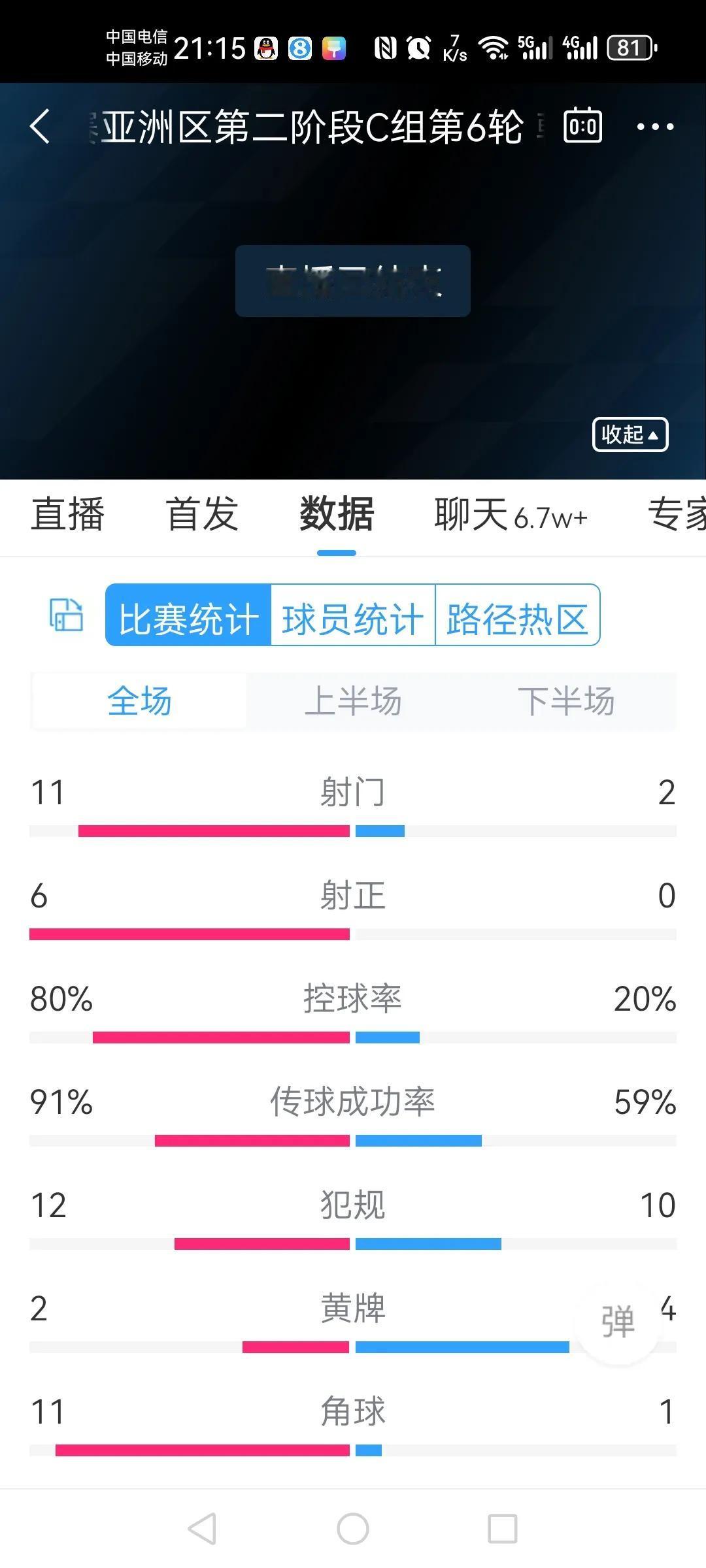Viewport: 706px width, 1568px height.
Task: Tap the Android home circle button
Action: point(353,1529)
